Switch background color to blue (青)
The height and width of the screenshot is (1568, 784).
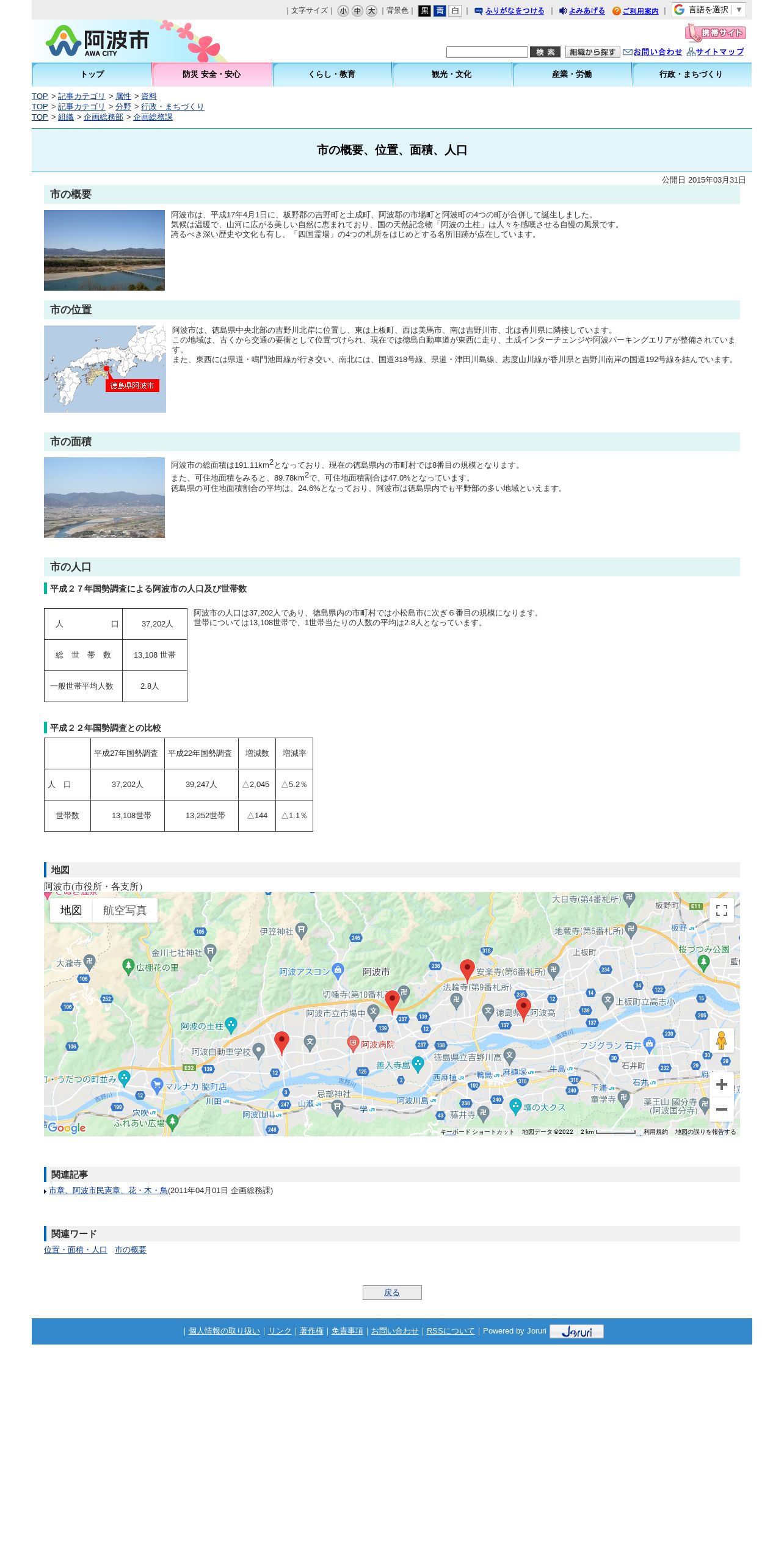point(440,11)
